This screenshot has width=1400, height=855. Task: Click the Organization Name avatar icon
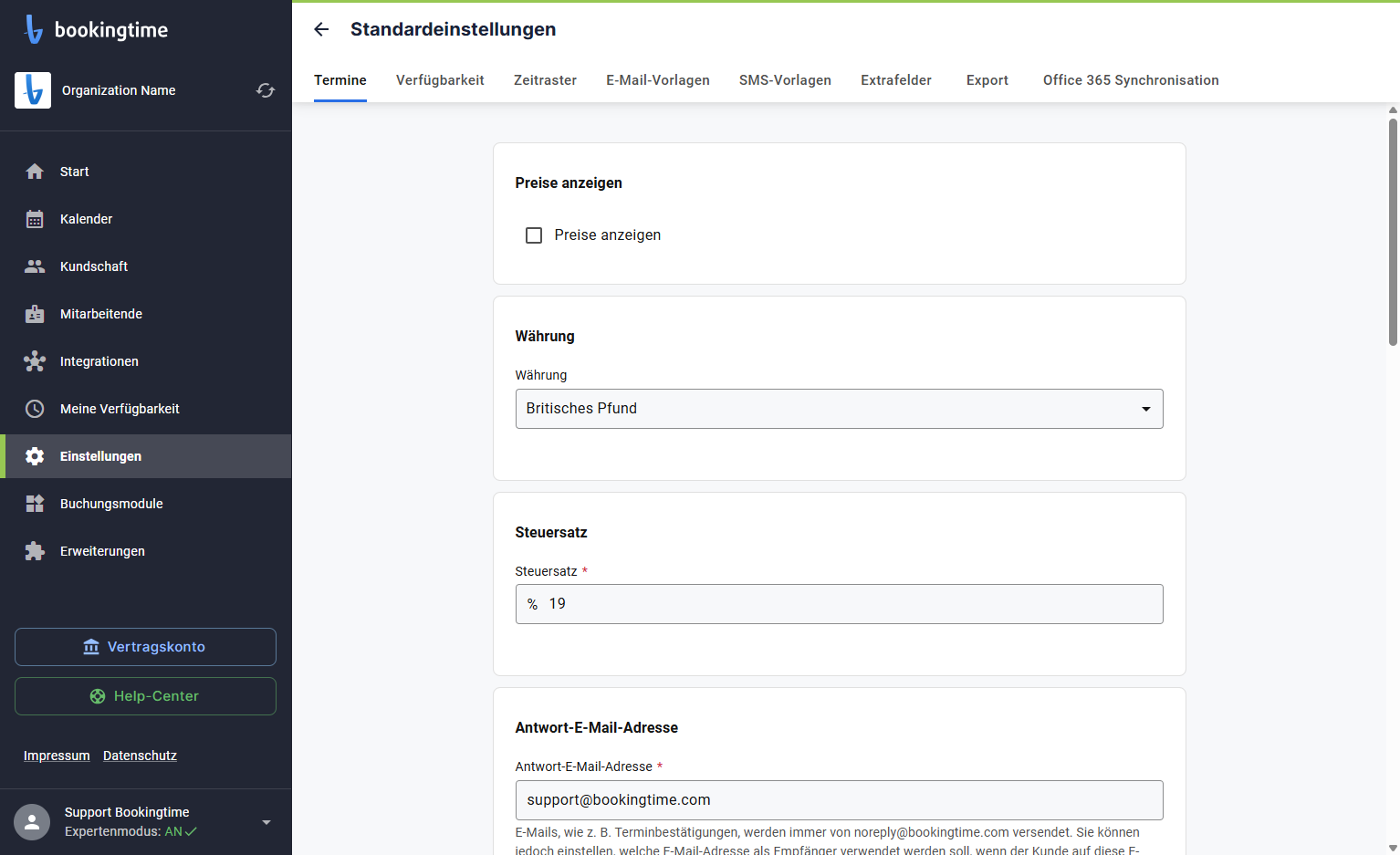coord(33,90)
